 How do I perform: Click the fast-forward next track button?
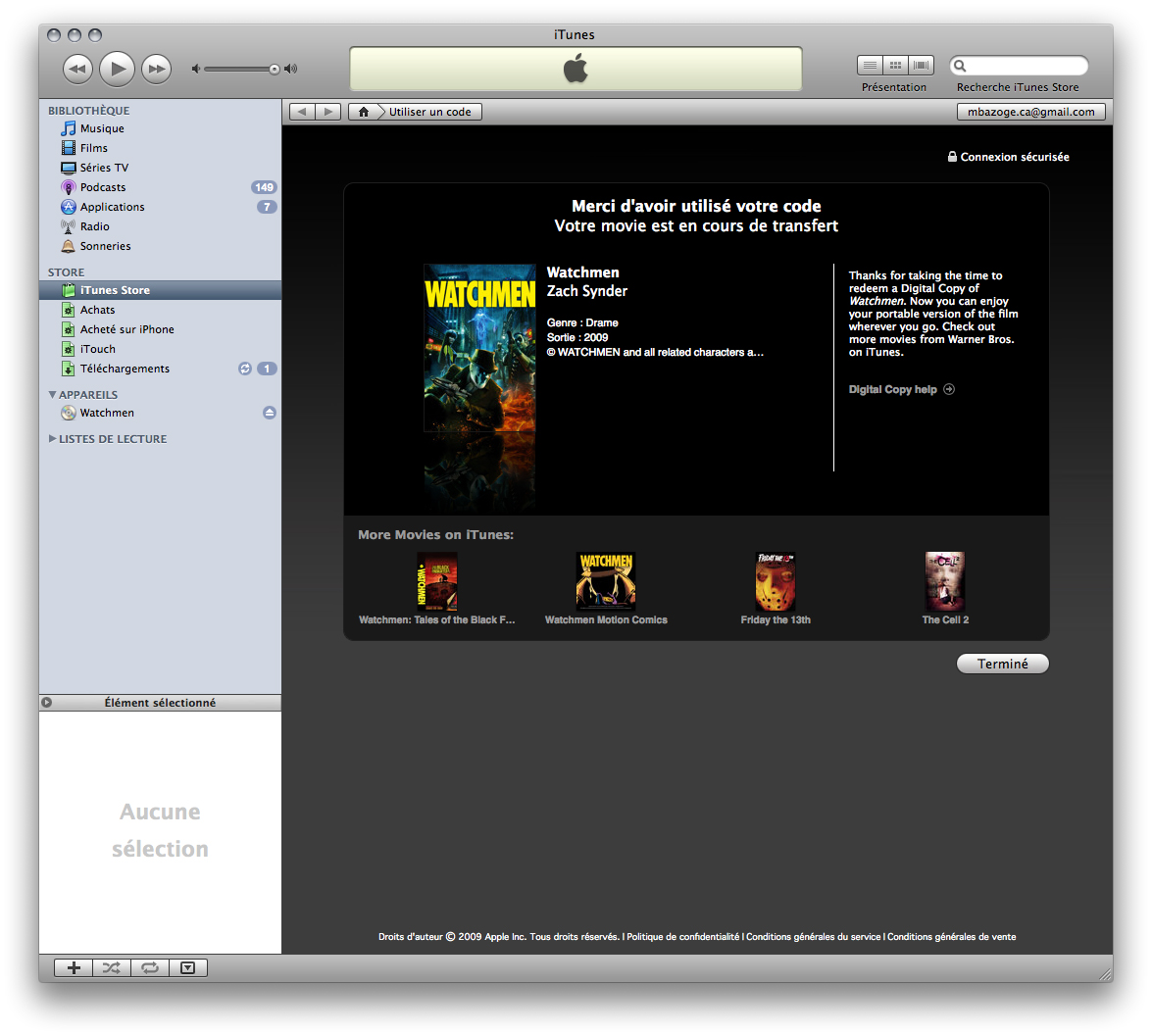(156, 69)
